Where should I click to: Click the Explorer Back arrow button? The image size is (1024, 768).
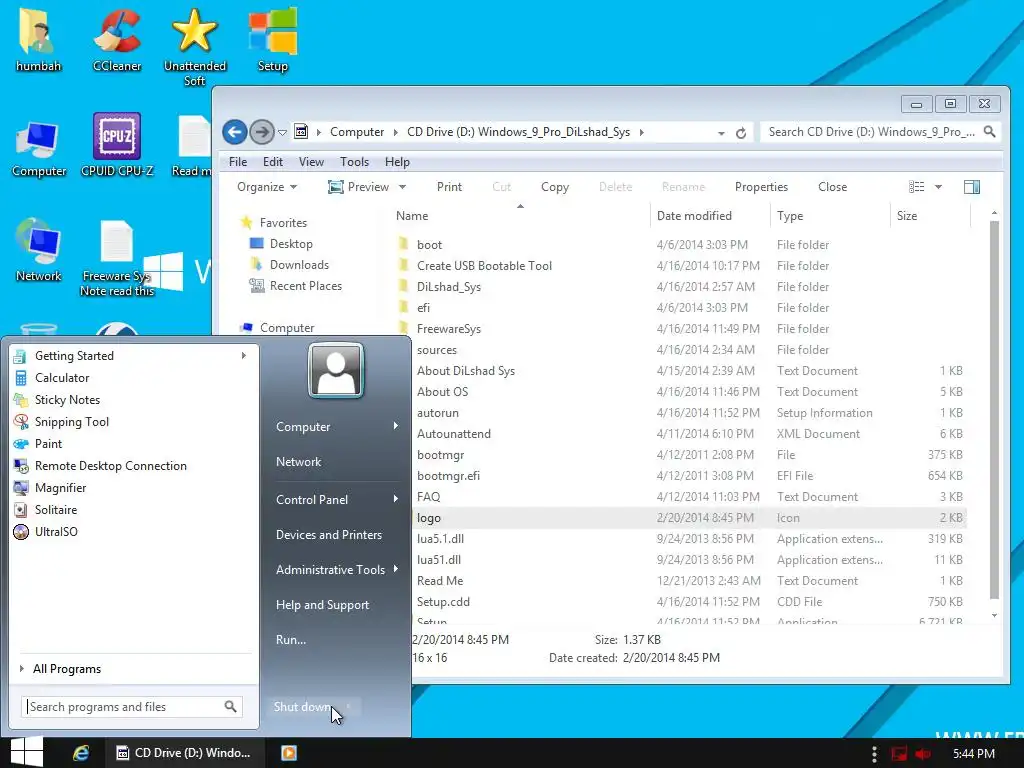234,132
